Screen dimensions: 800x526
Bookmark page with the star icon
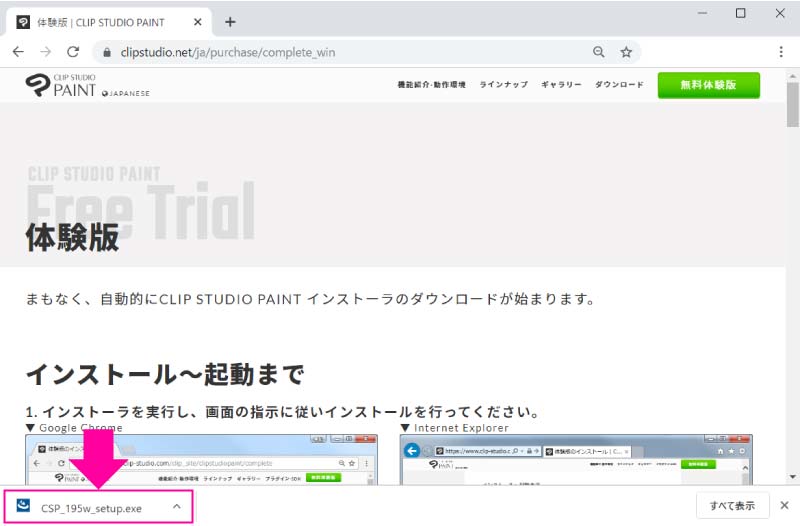coord(626,52)
